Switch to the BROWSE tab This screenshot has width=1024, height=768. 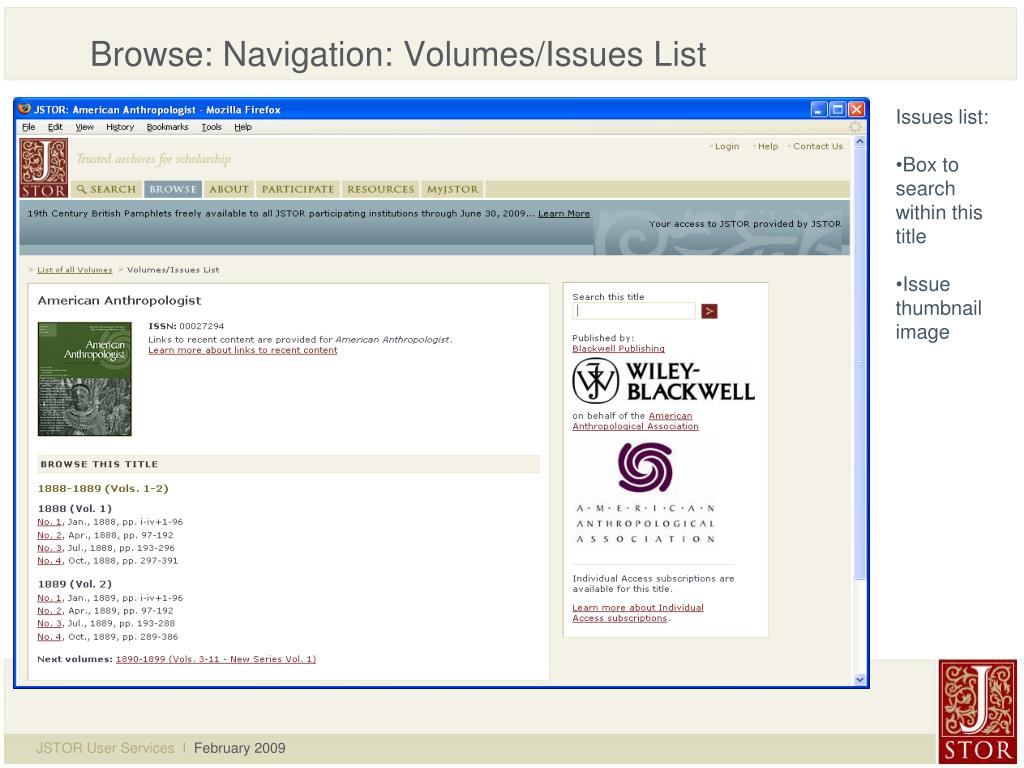[172, 189]
